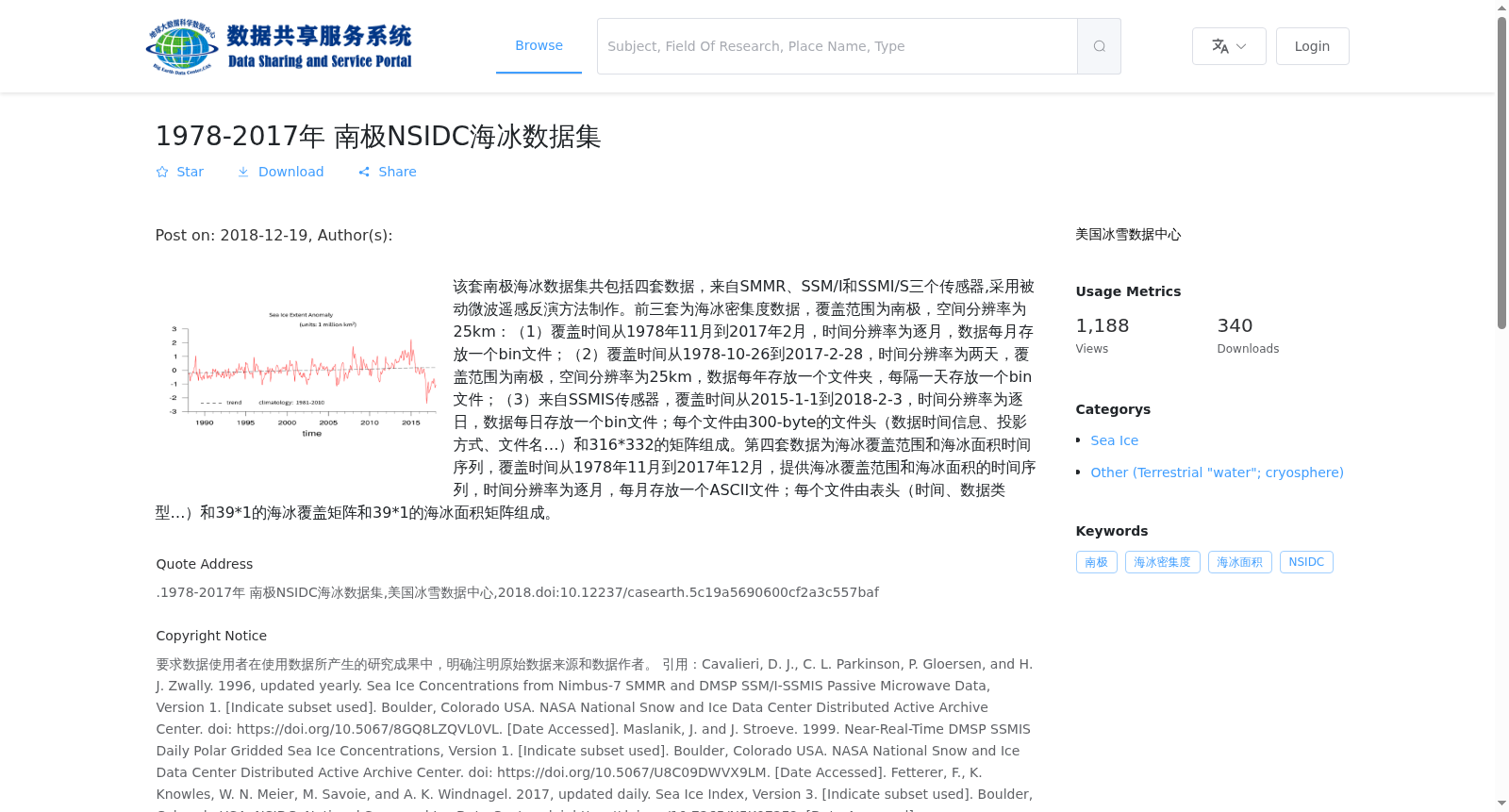Click the Data Sharing and Service Portal logo

[279, 46]
